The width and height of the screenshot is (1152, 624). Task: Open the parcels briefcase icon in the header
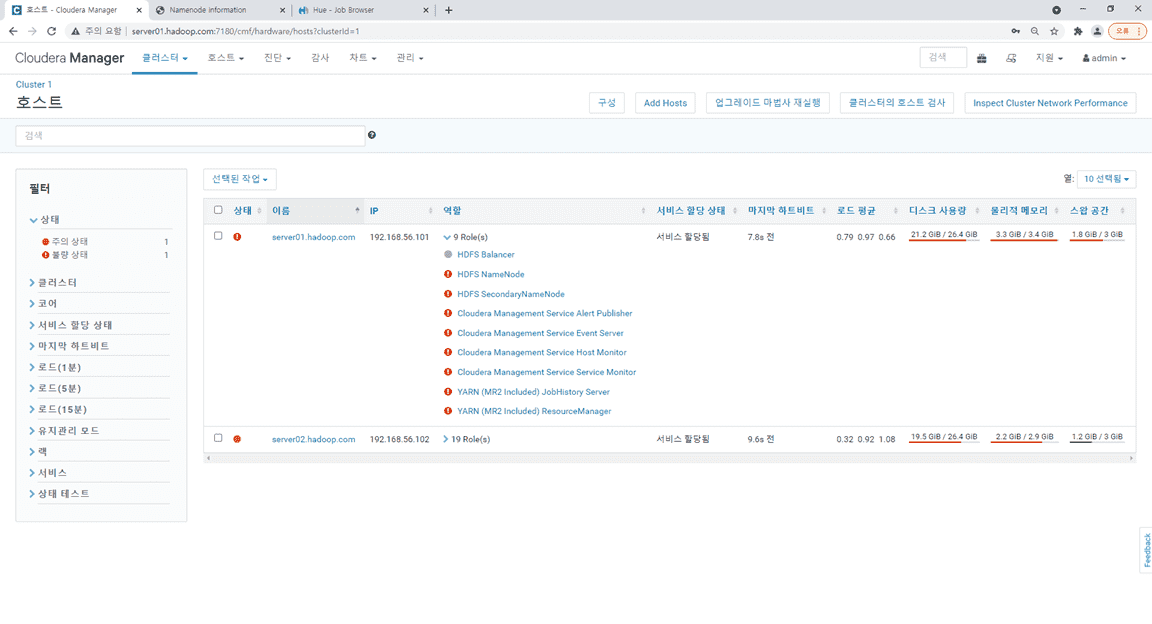pyautogui.click(x=982, y=58)
